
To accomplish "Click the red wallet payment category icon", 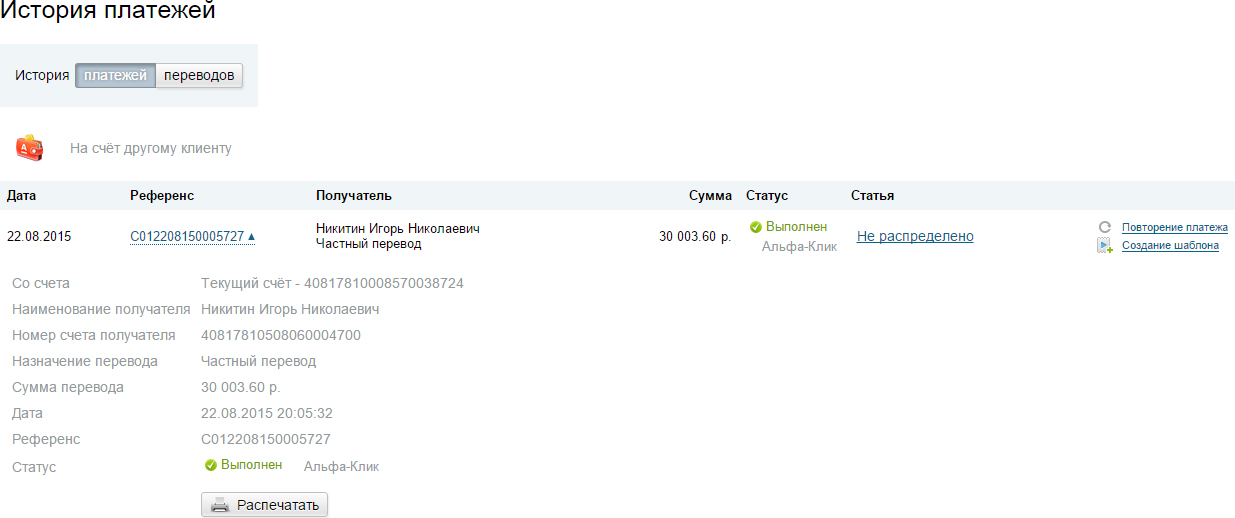I will [29, 148].
